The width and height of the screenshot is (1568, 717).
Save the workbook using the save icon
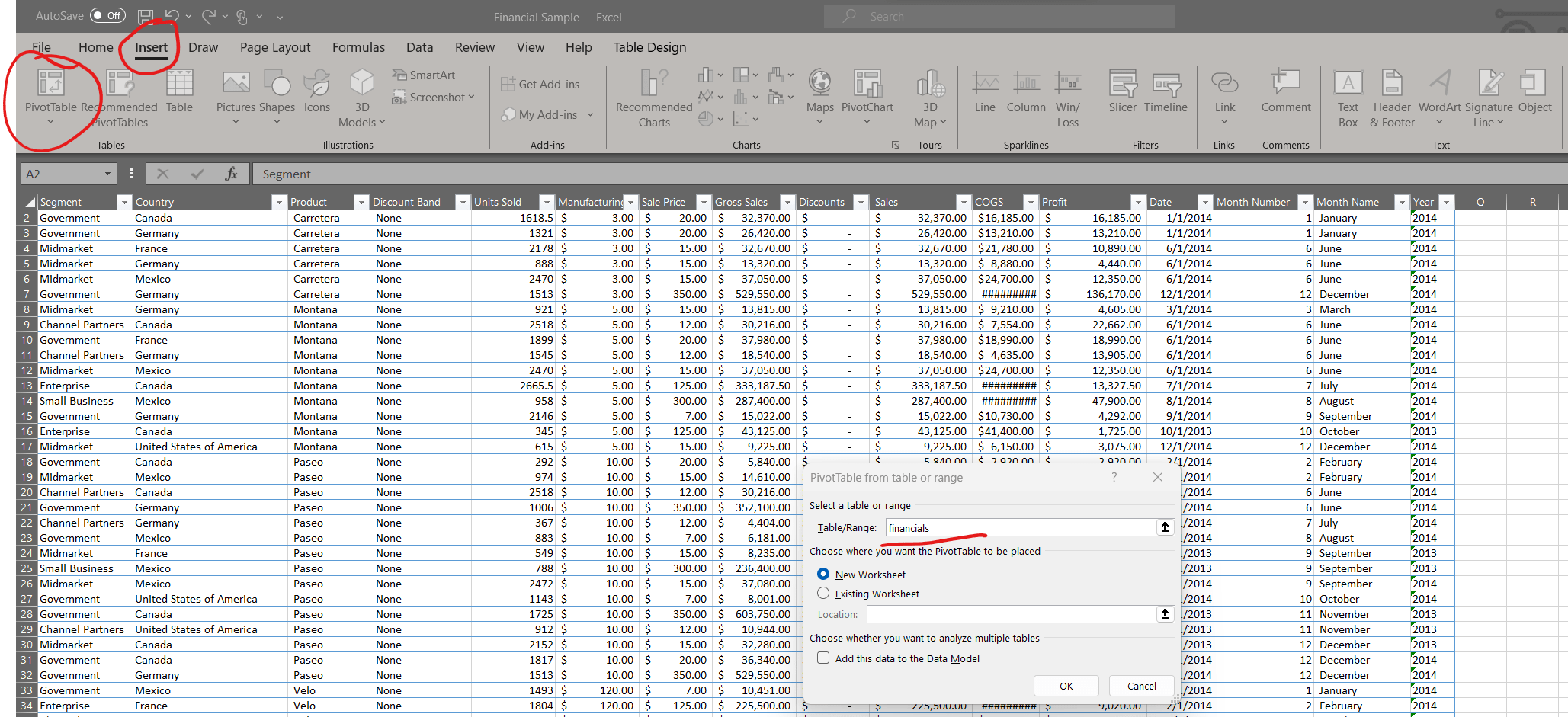(x=145, y=16)
